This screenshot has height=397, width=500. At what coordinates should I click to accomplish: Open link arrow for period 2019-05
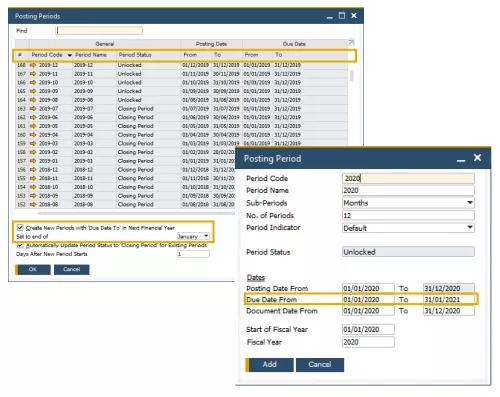pos(33,126)
